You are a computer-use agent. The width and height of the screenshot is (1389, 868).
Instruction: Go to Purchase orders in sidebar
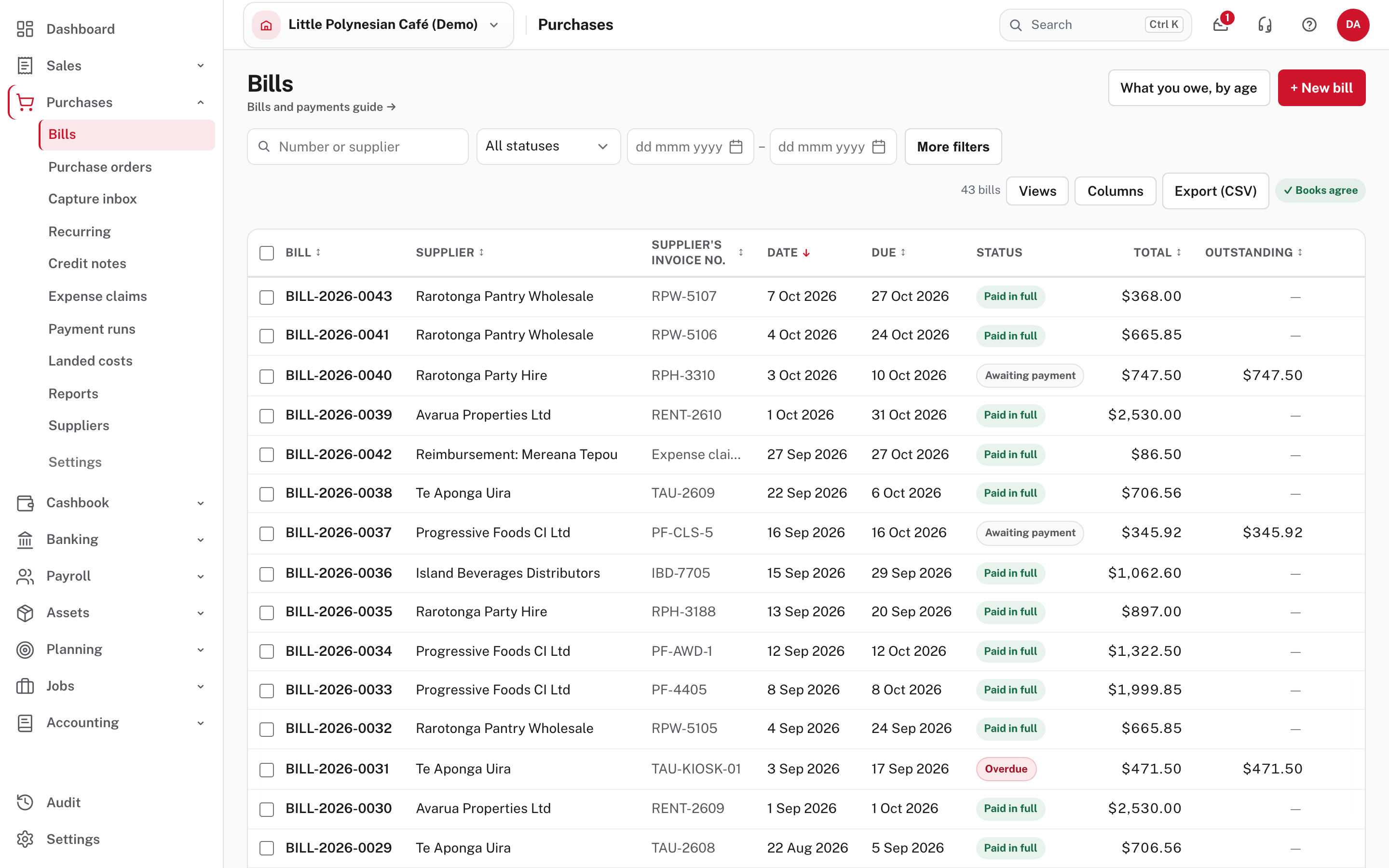coord(100,167)
